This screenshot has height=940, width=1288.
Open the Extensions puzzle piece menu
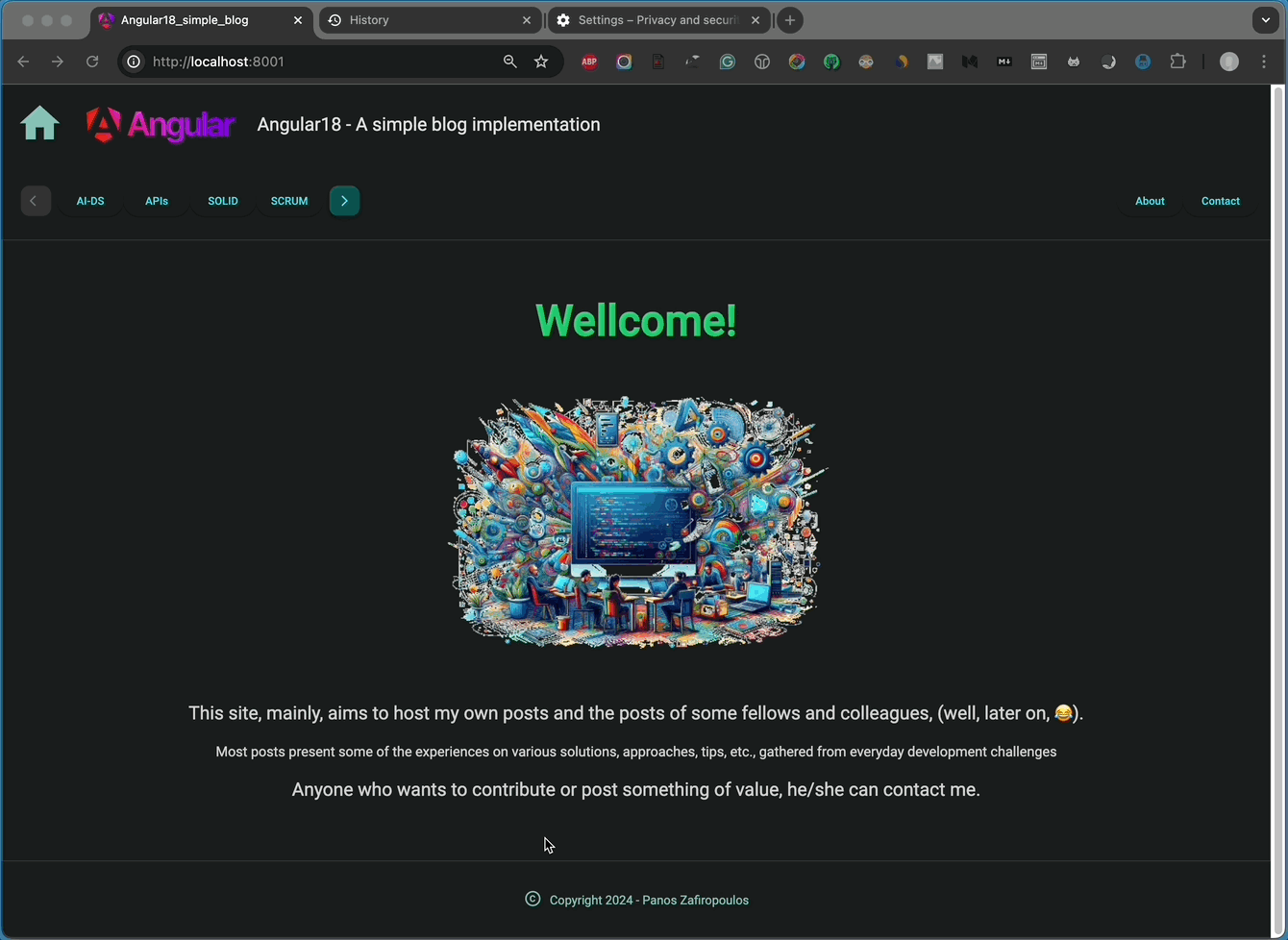tap(1177, 62)
